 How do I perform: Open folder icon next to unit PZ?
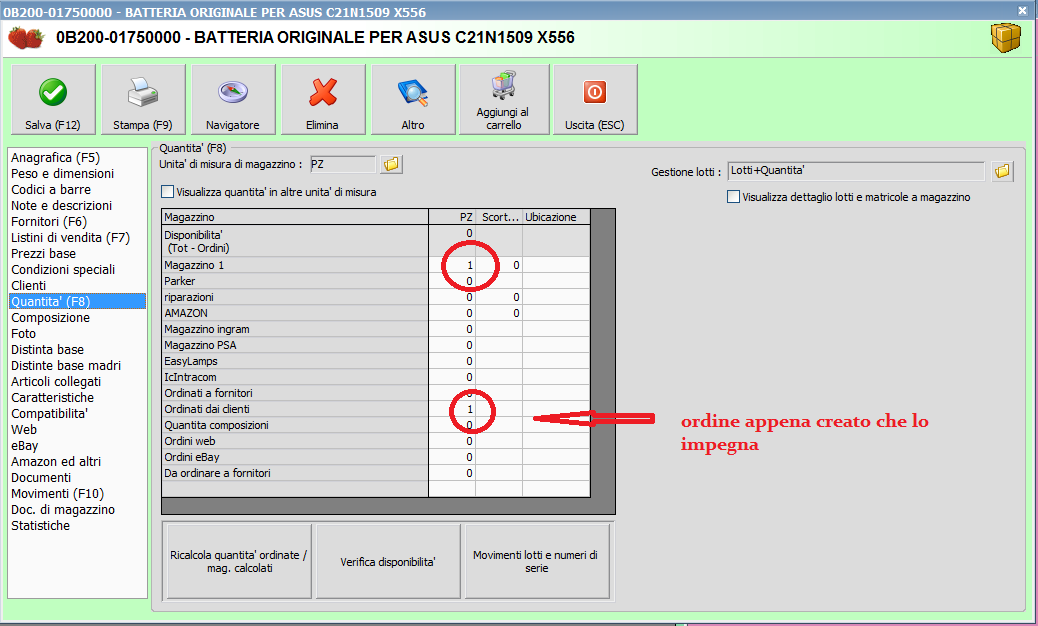tap(391, 164)
